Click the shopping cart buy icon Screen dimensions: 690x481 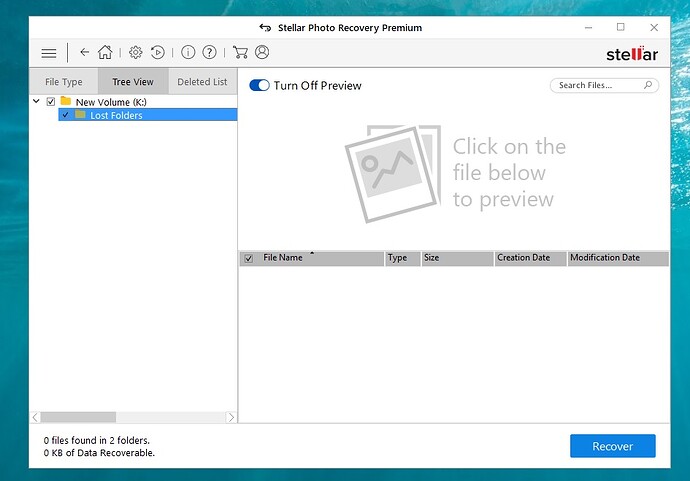(240, 52)
